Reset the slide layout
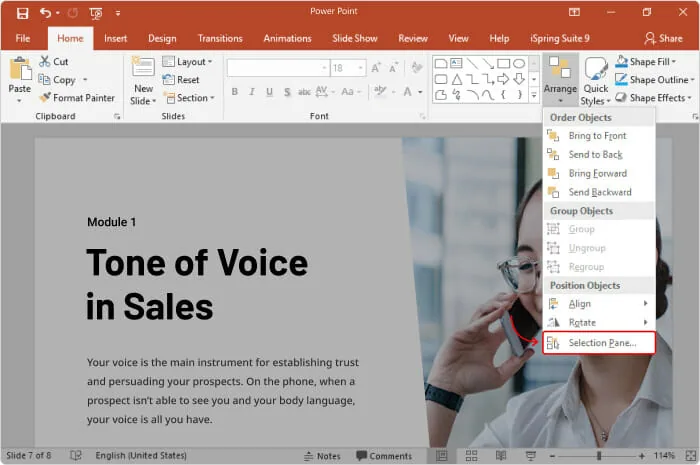Image resolution: width=700 pixels, height=465 pixels. pyautogui.click(x=181, y=80)
